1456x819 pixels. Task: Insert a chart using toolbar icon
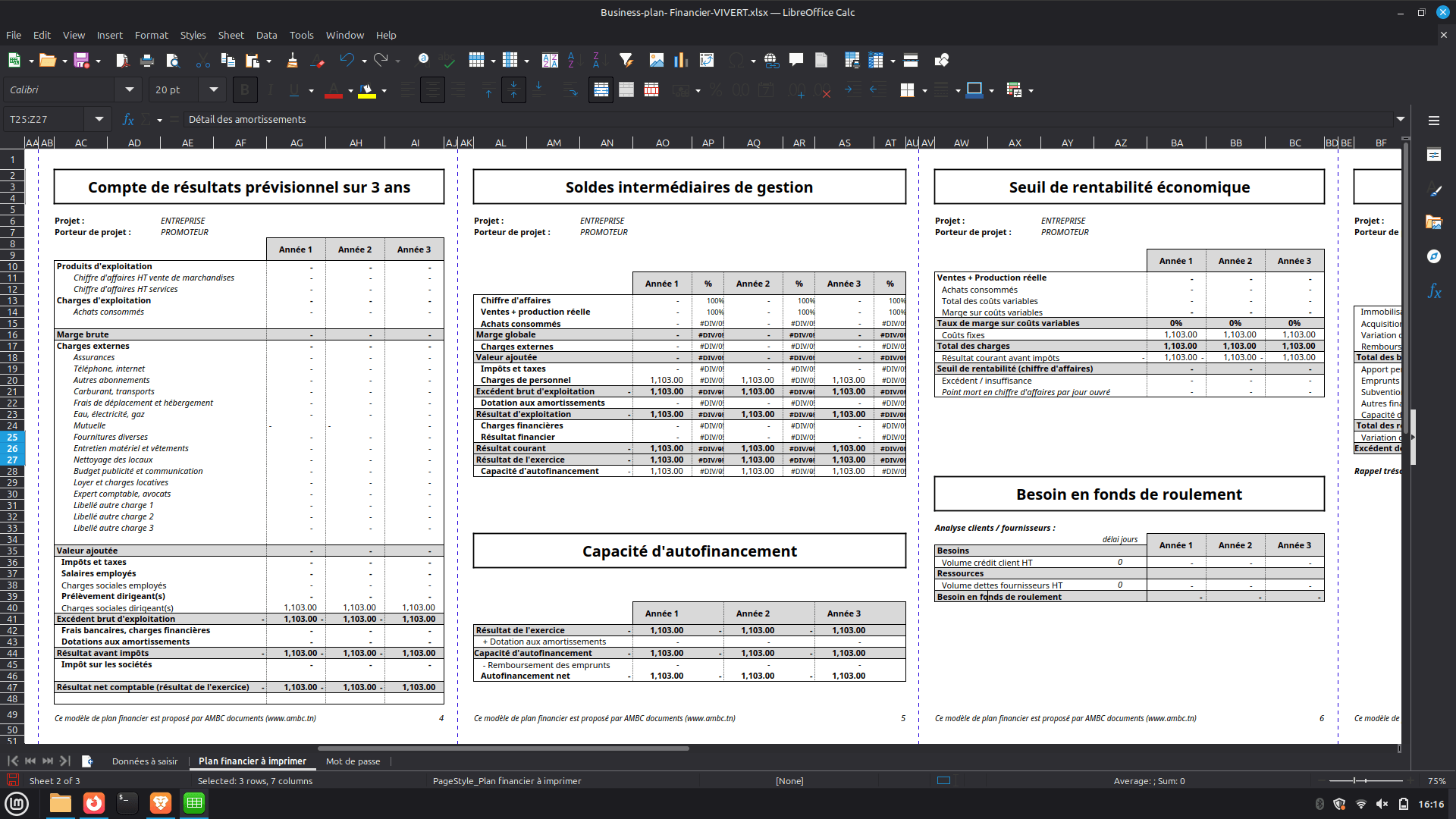pos(681,61)
